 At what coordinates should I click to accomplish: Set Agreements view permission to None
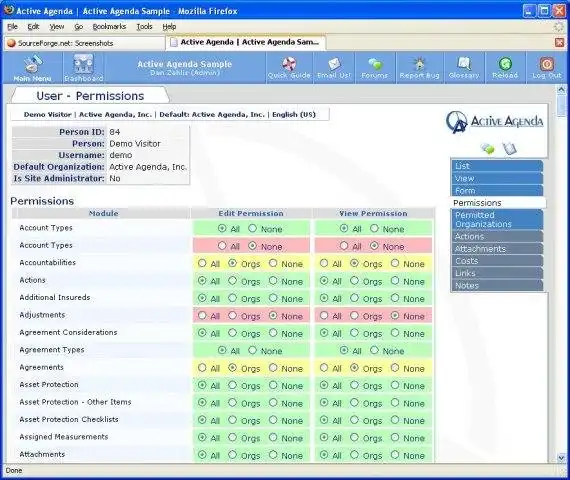click(x=395, y=368)
